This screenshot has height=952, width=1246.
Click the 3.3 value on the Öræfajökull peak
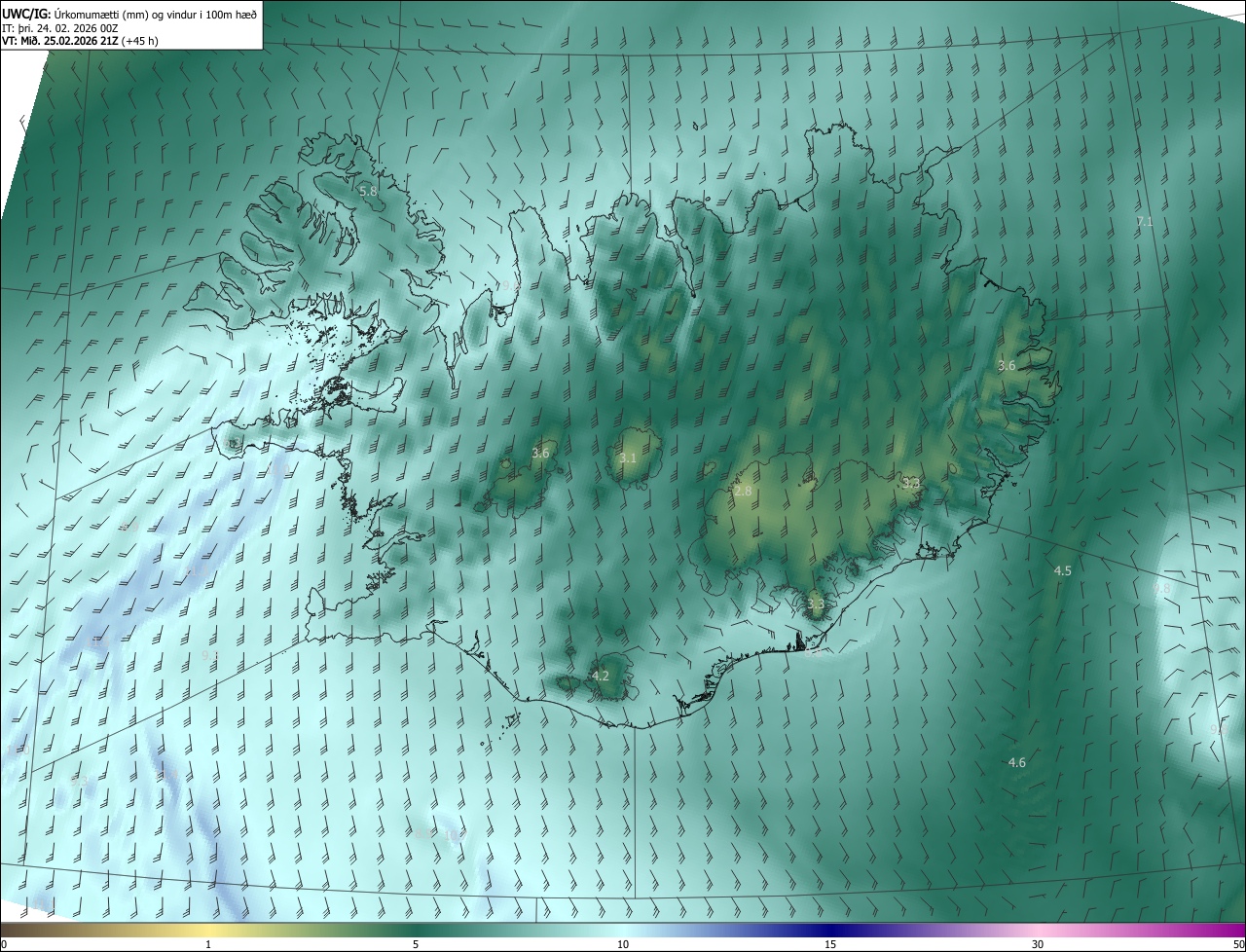tap(816, 604)
